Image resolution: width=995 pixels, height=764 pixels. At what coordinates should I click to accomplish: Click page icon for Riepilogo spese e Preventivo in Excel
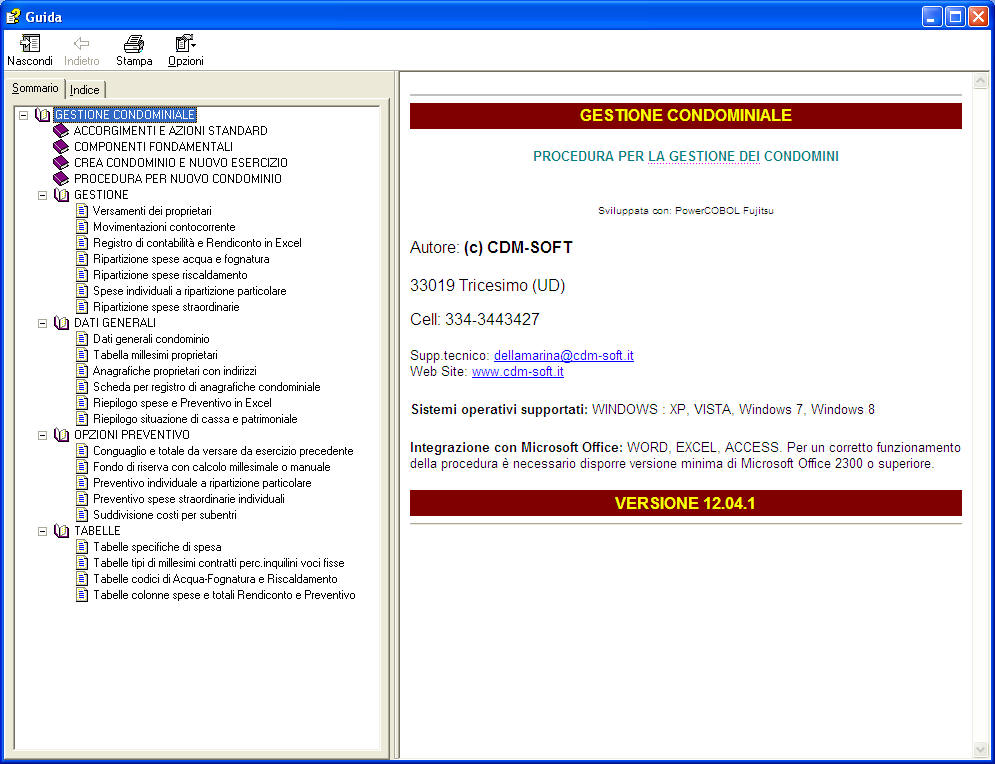click(82, 403)
